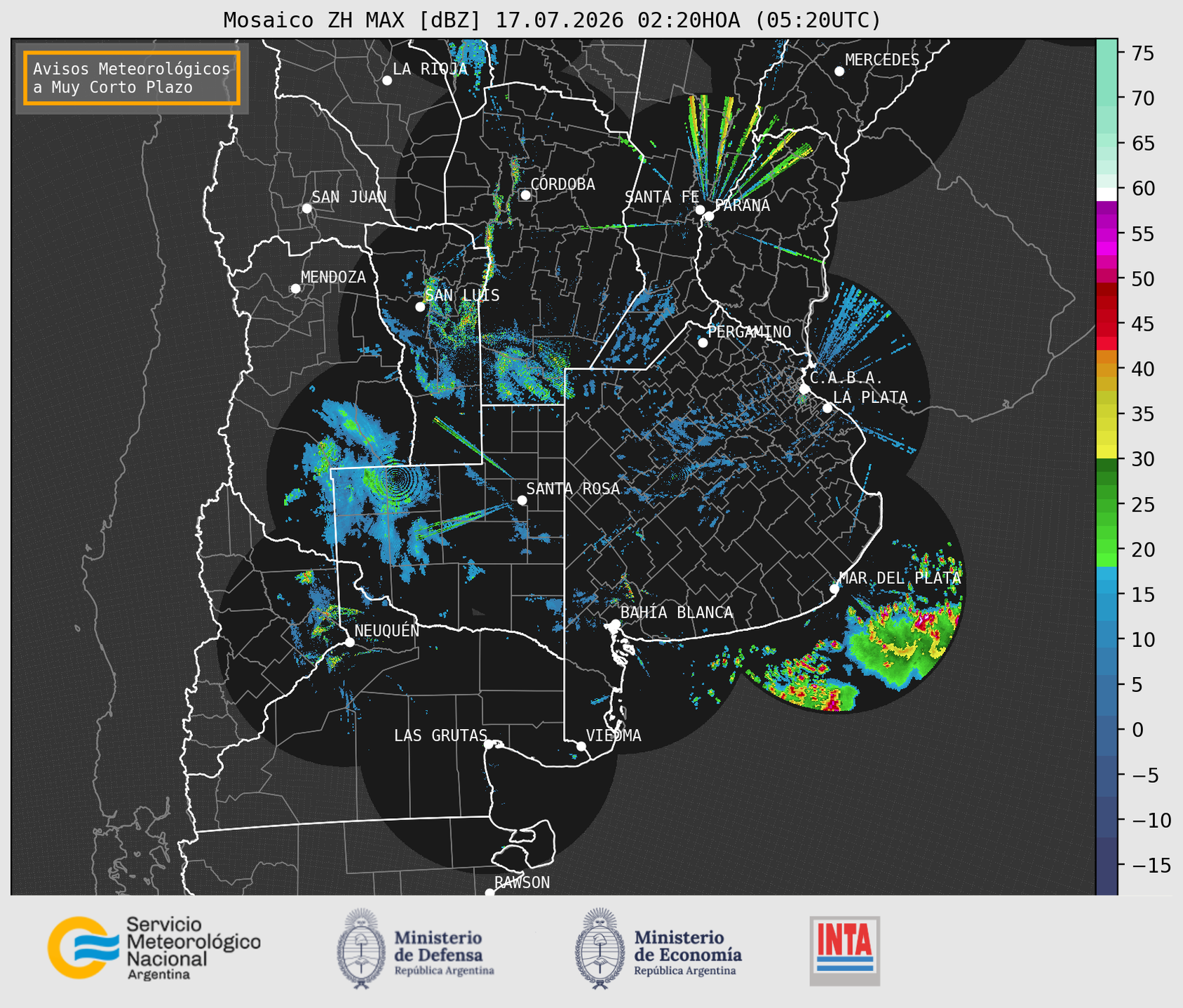Click the INTA logo

click(844, 951)
